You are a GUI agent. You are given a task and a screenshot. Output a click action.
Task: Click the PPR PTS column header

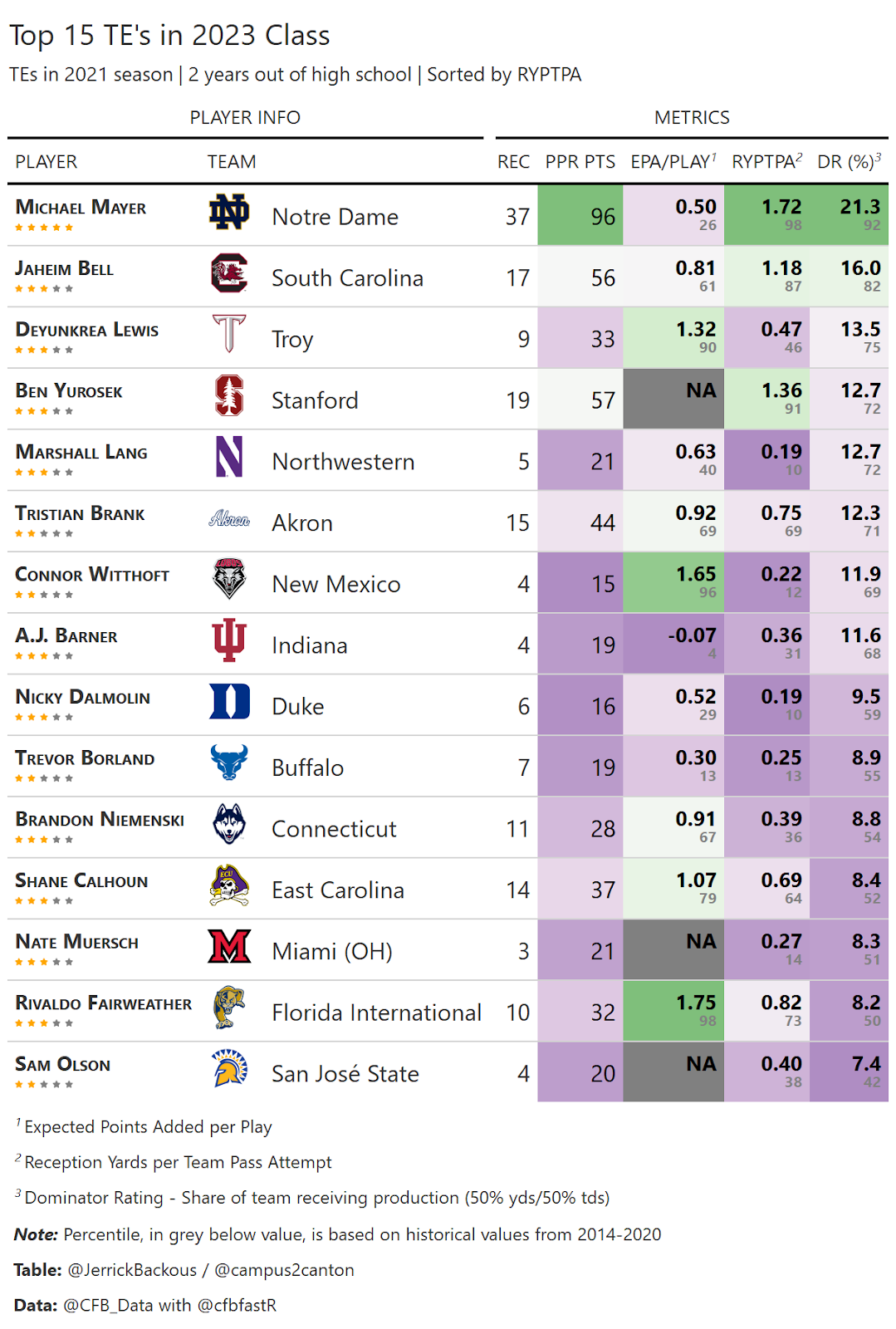pos(580,162)
